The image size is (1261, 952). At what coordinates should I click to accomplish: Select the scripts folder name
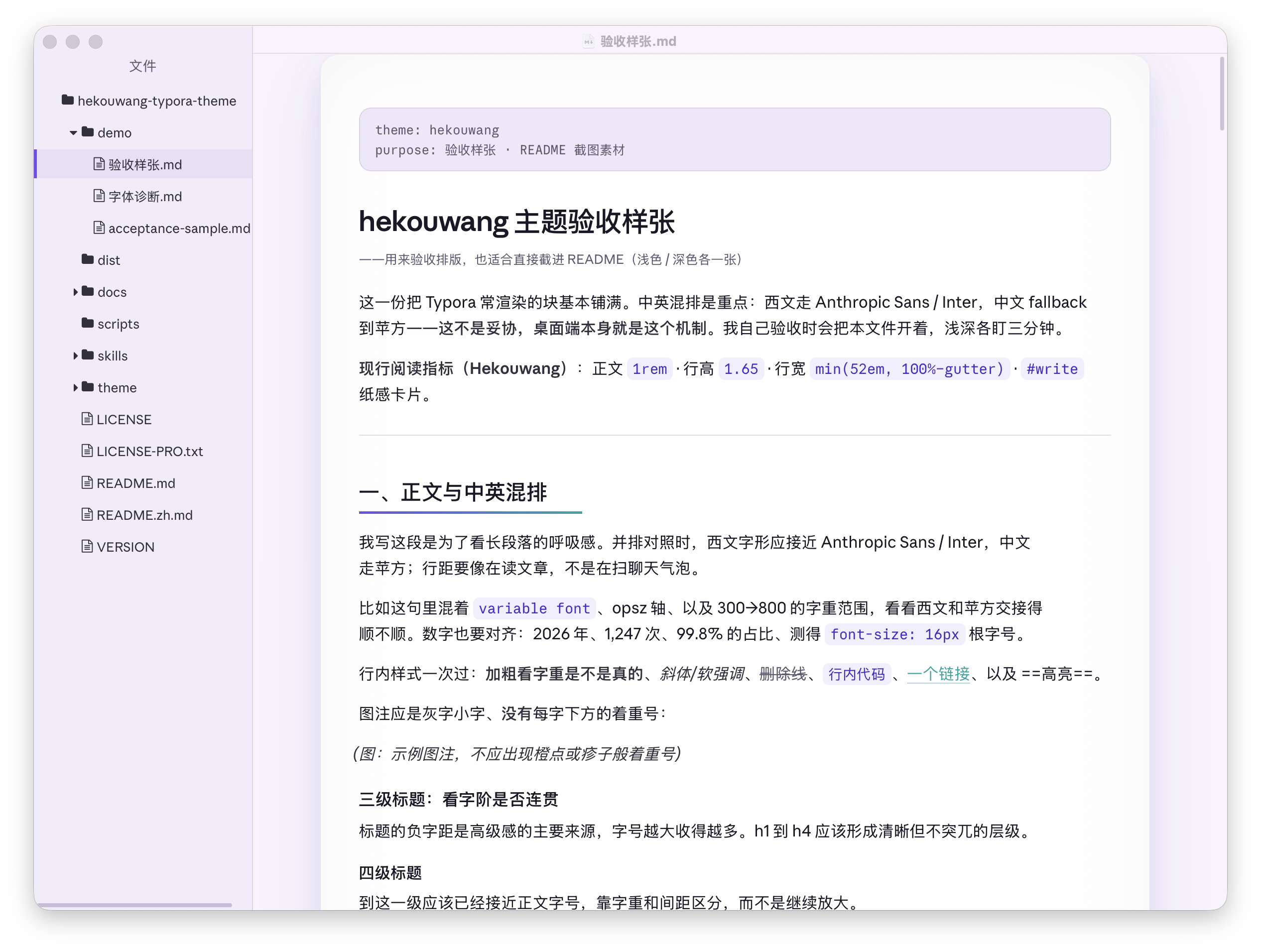point(118,324)
